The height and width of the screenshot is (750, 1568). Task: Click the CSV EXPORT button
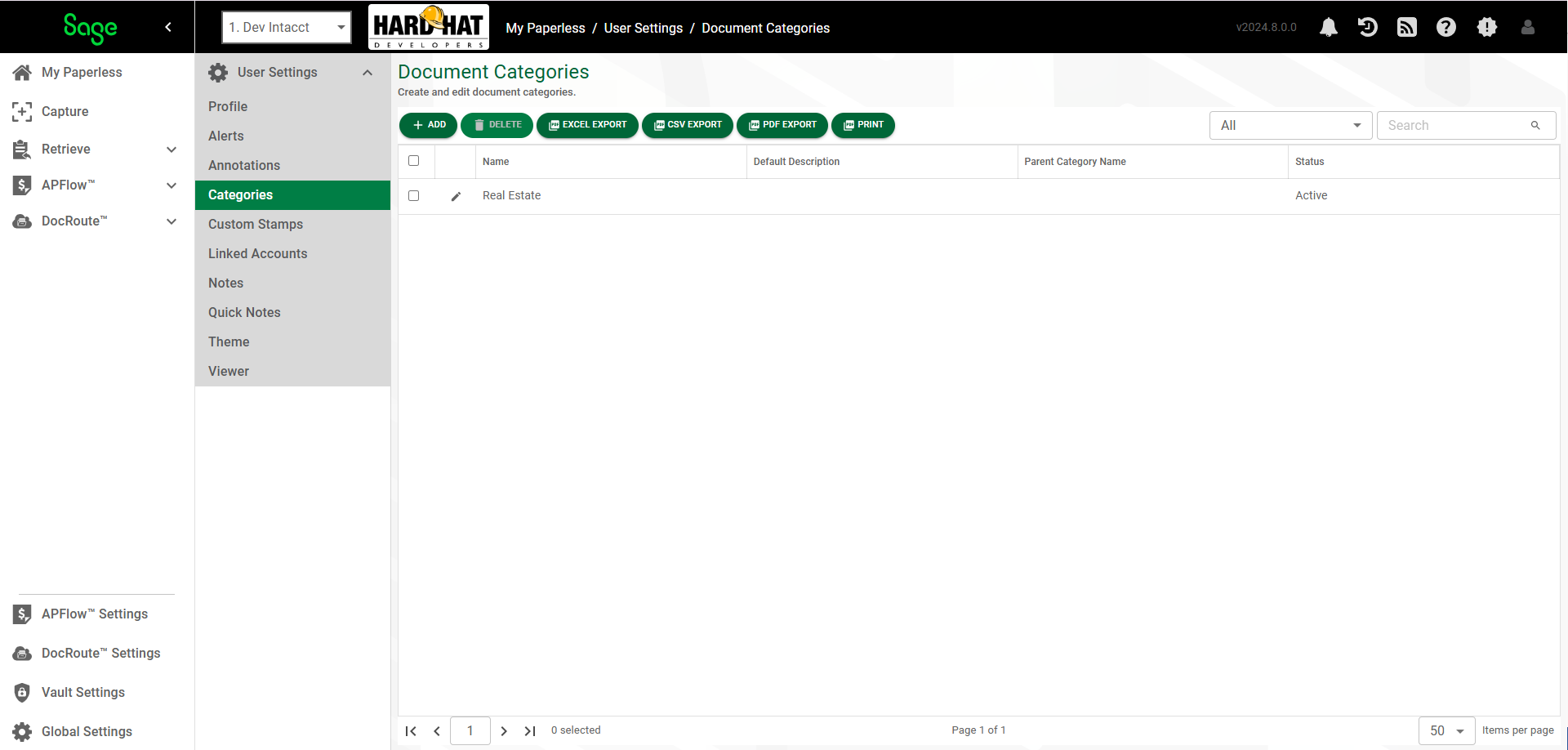coord(688,125)
